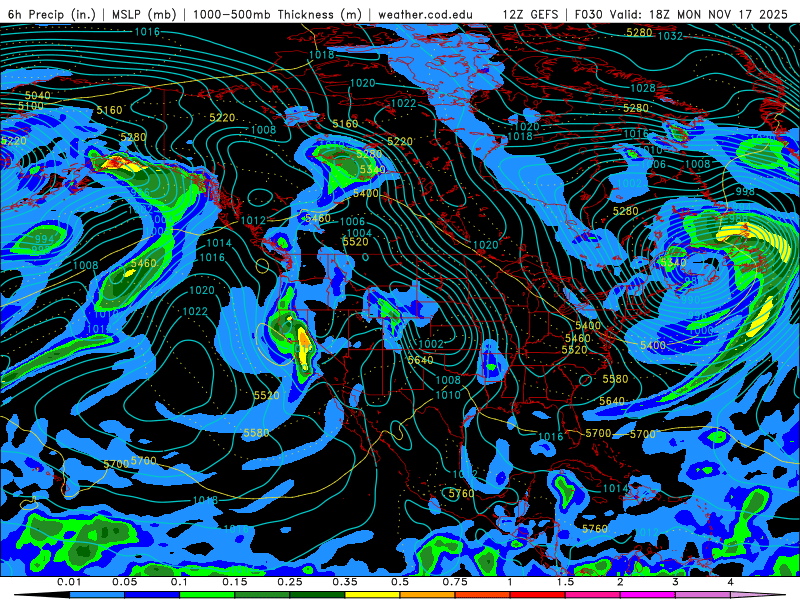
Task: Click the 'weather.cod.edu' source text
Action: click(x=425, y=14)
